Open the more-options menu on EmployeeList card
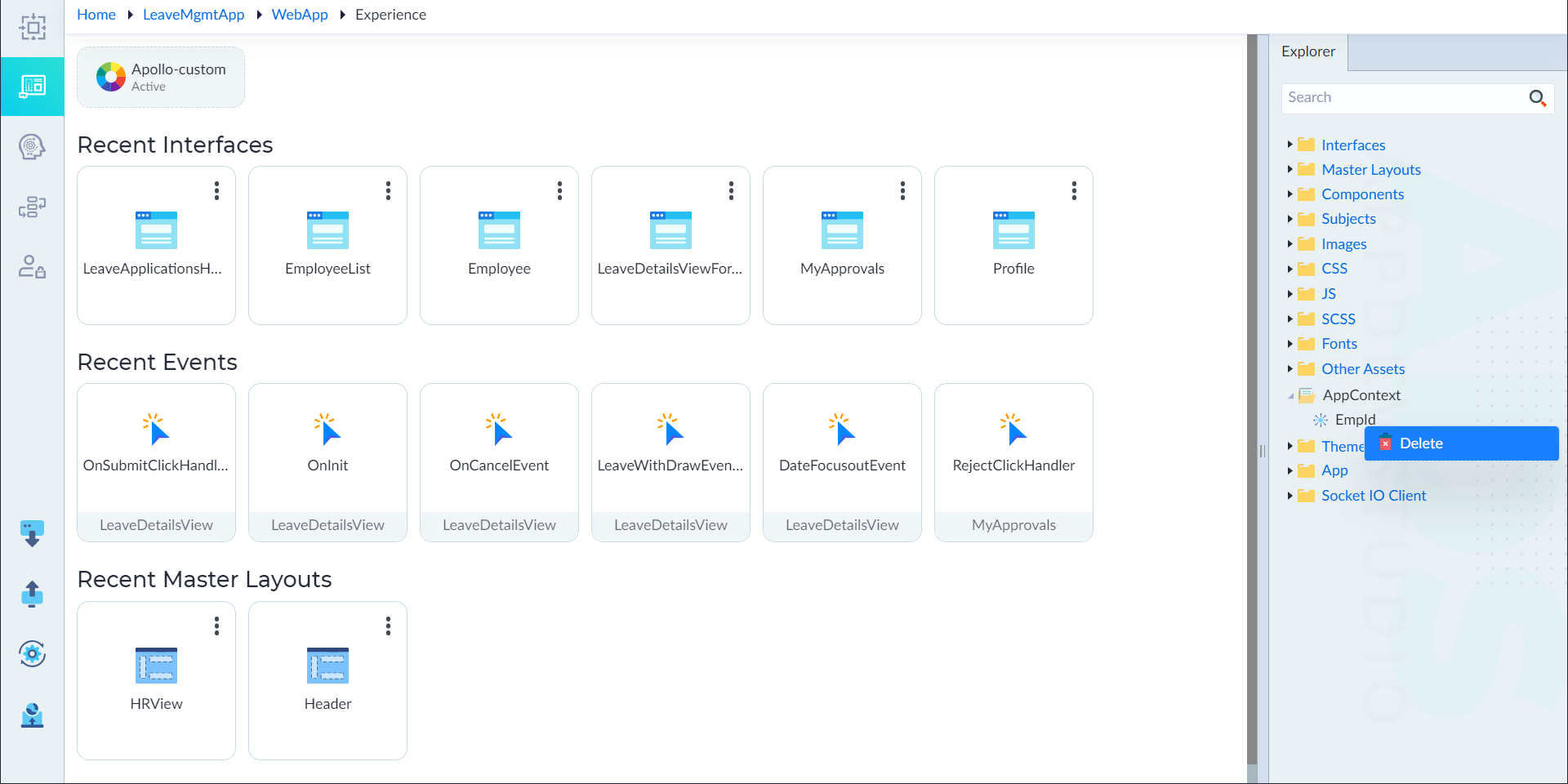The width and height of the screenshot is (1568, 784). tap(388, 191)
